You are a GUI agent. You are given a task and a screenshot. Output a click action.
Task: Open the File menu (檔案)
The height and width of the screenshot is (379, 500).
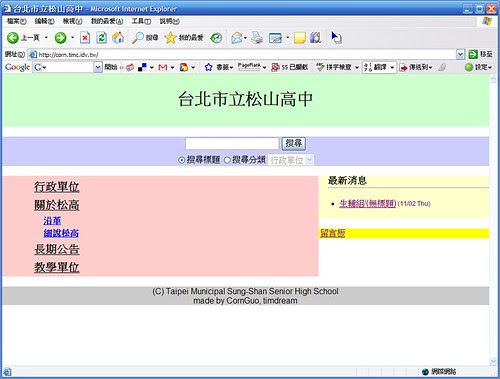tap(17, 21)
